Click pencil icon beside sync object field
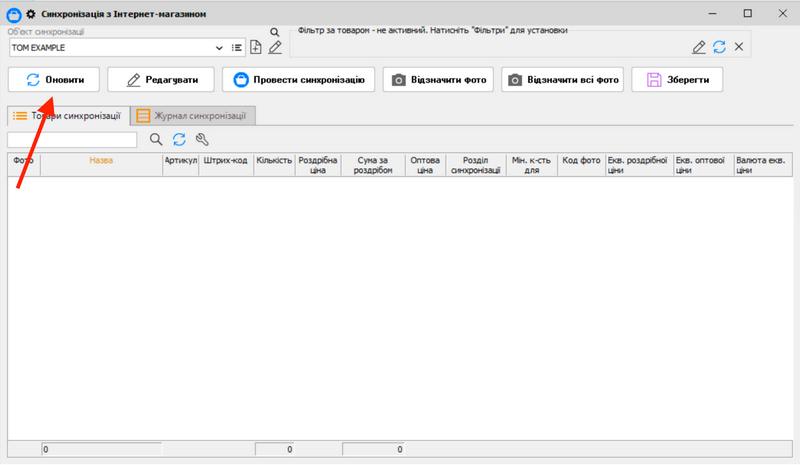This screenshot has width=800, height=465. (275, 47)
